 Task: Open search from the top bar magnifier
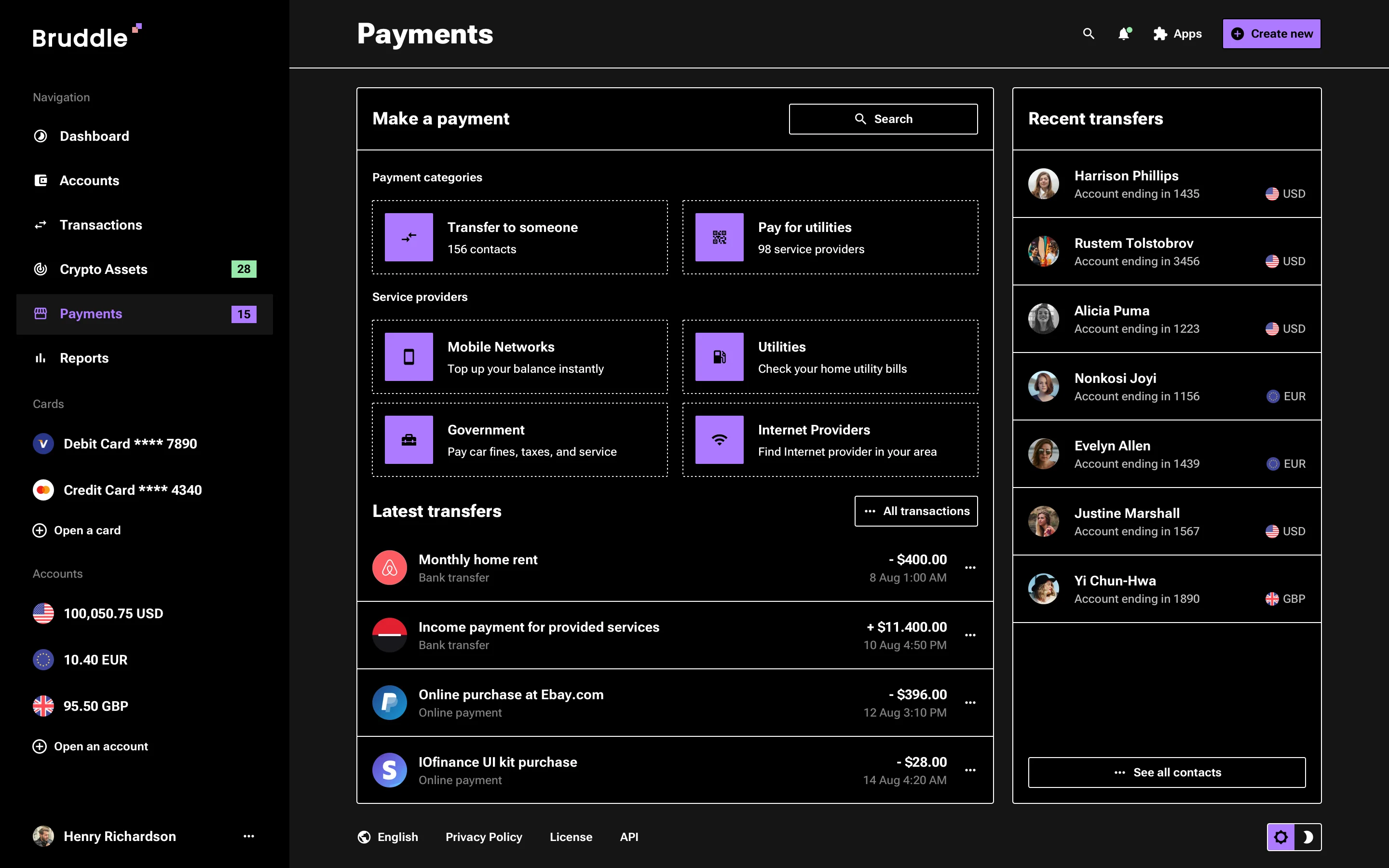pyautogui.click(x=1089, y=34)
